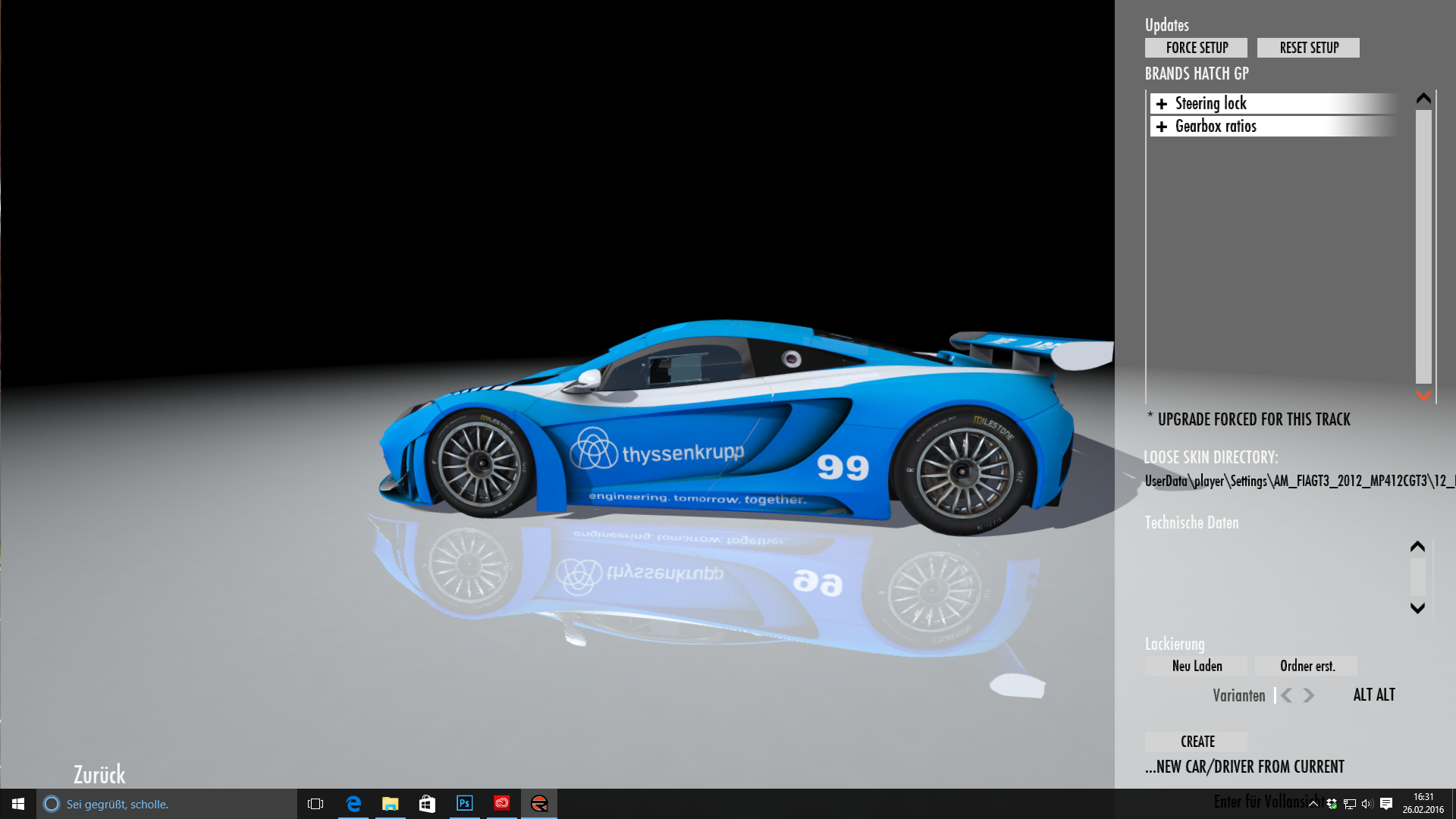The image size is (1456, 819).
Task: Open Microsoft Edge in taskbar
Action: coord(353,803)
